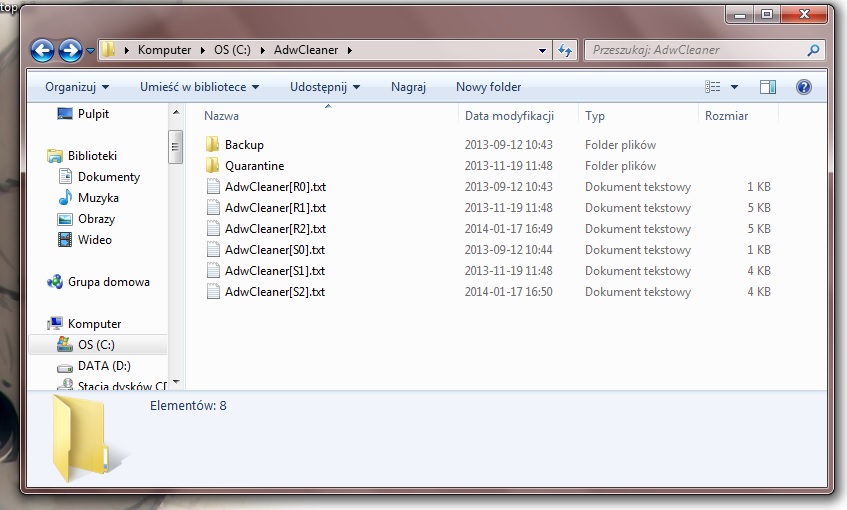The image size is (847, 510).
Task: Click the Wideo film strip icon
Action: point(65,239)
